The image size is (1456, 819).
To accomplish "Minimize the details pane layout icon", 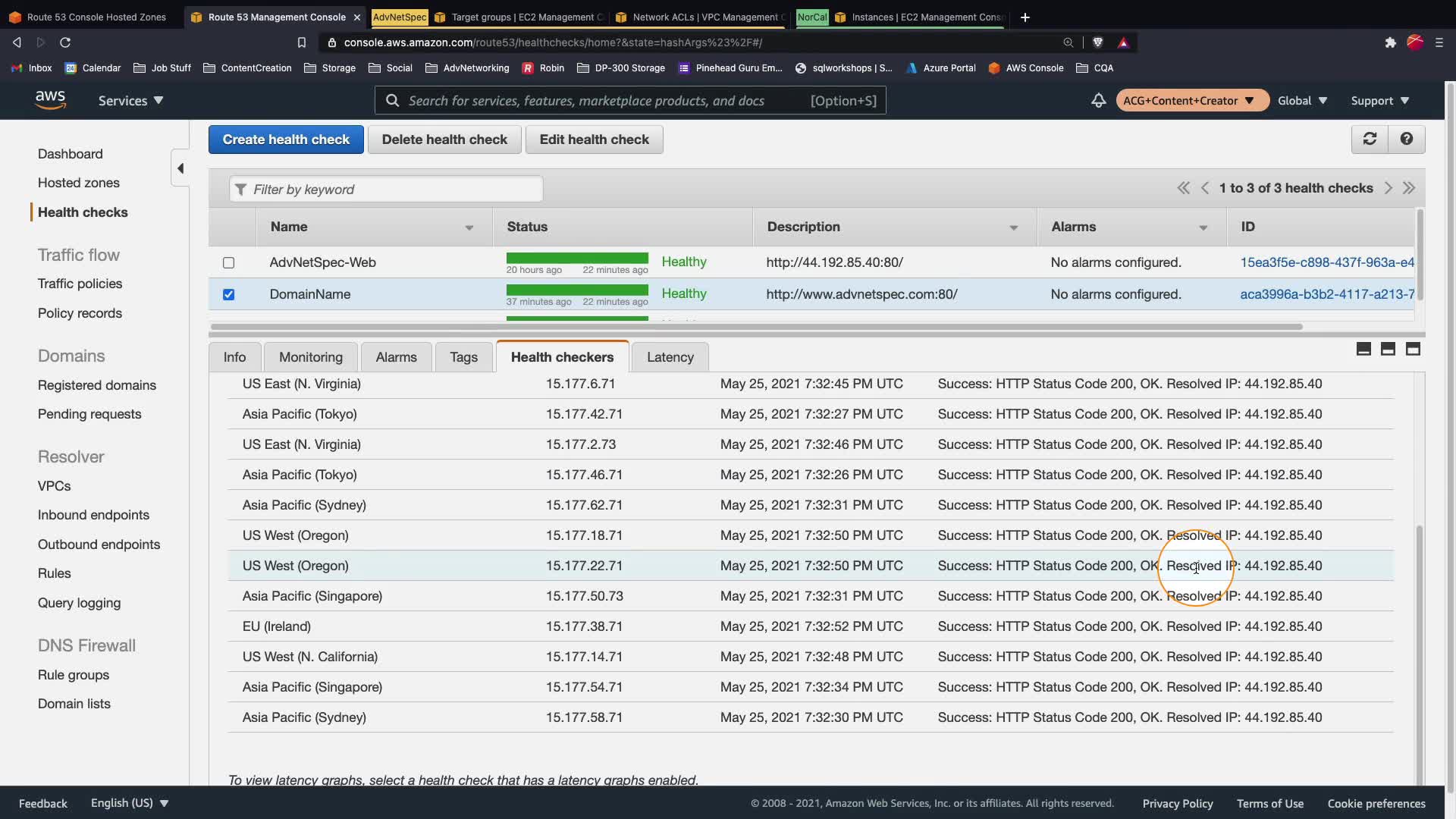I will point(1363,349).
